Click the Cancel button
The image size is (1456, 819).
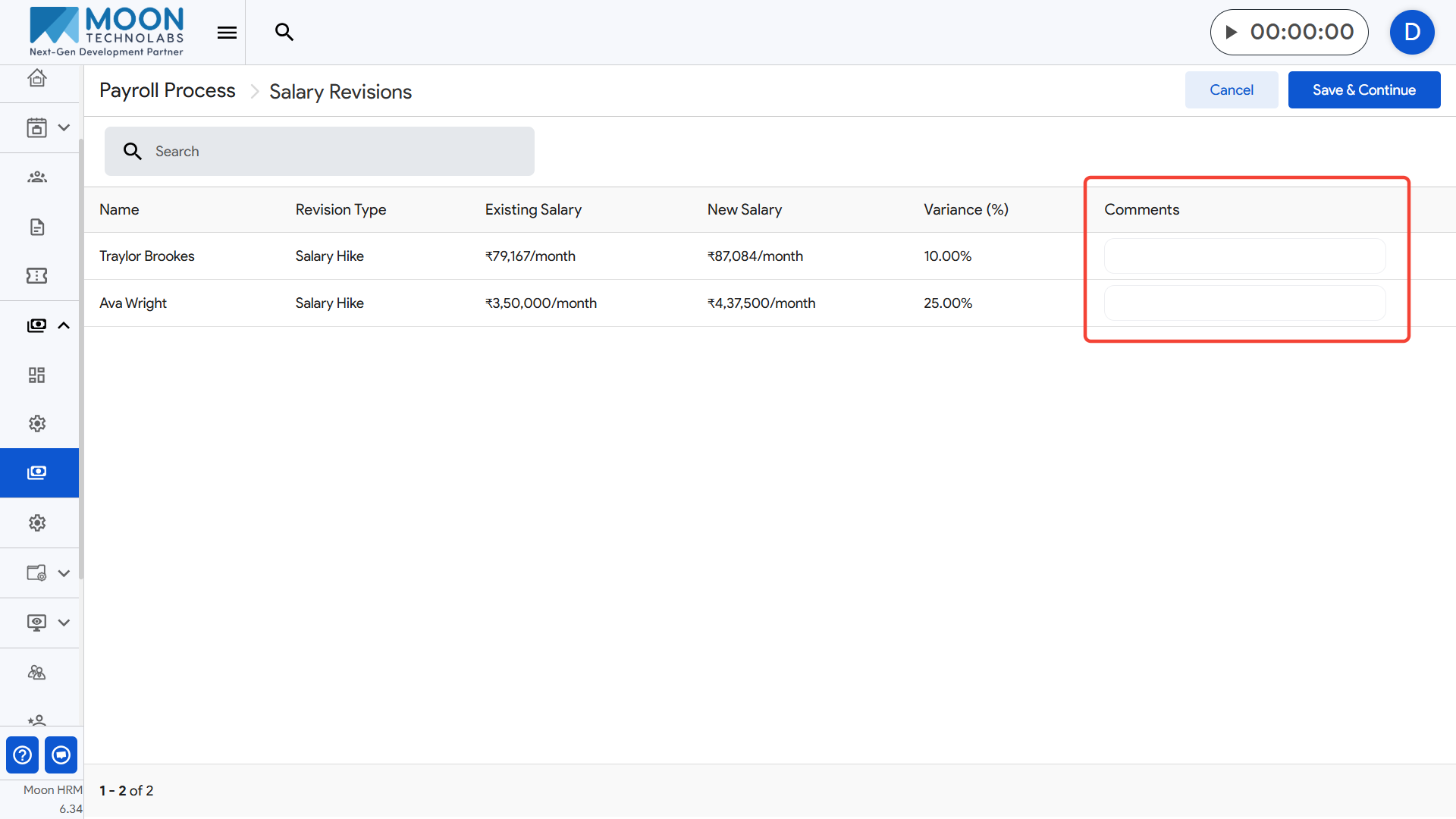pyautogui.click(x=1231, y=90)
